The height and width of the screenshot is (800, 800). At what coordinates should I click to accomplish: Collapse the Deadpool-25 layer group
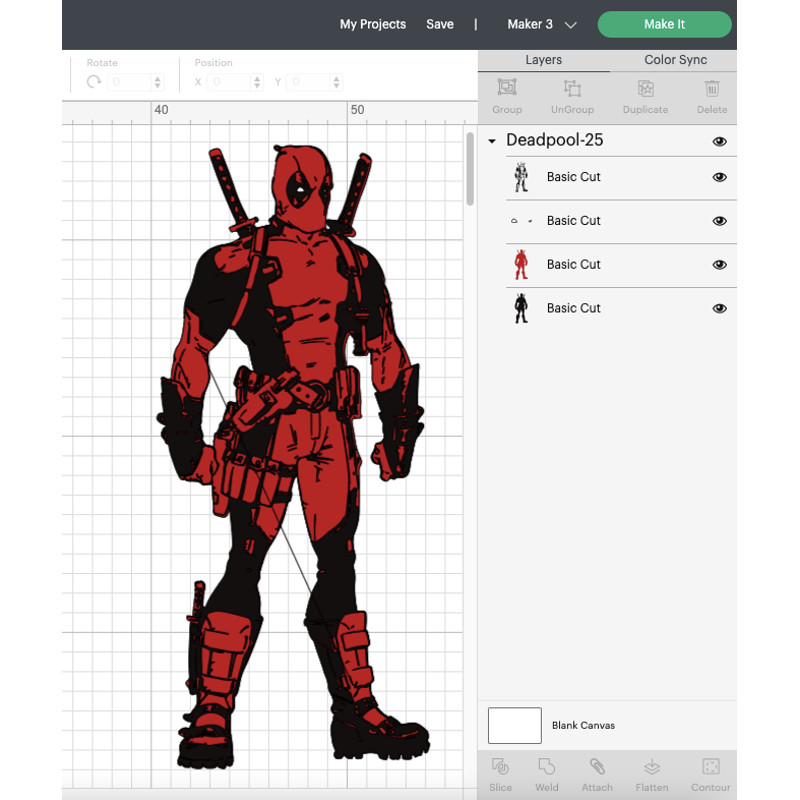(x=492, y=141)
